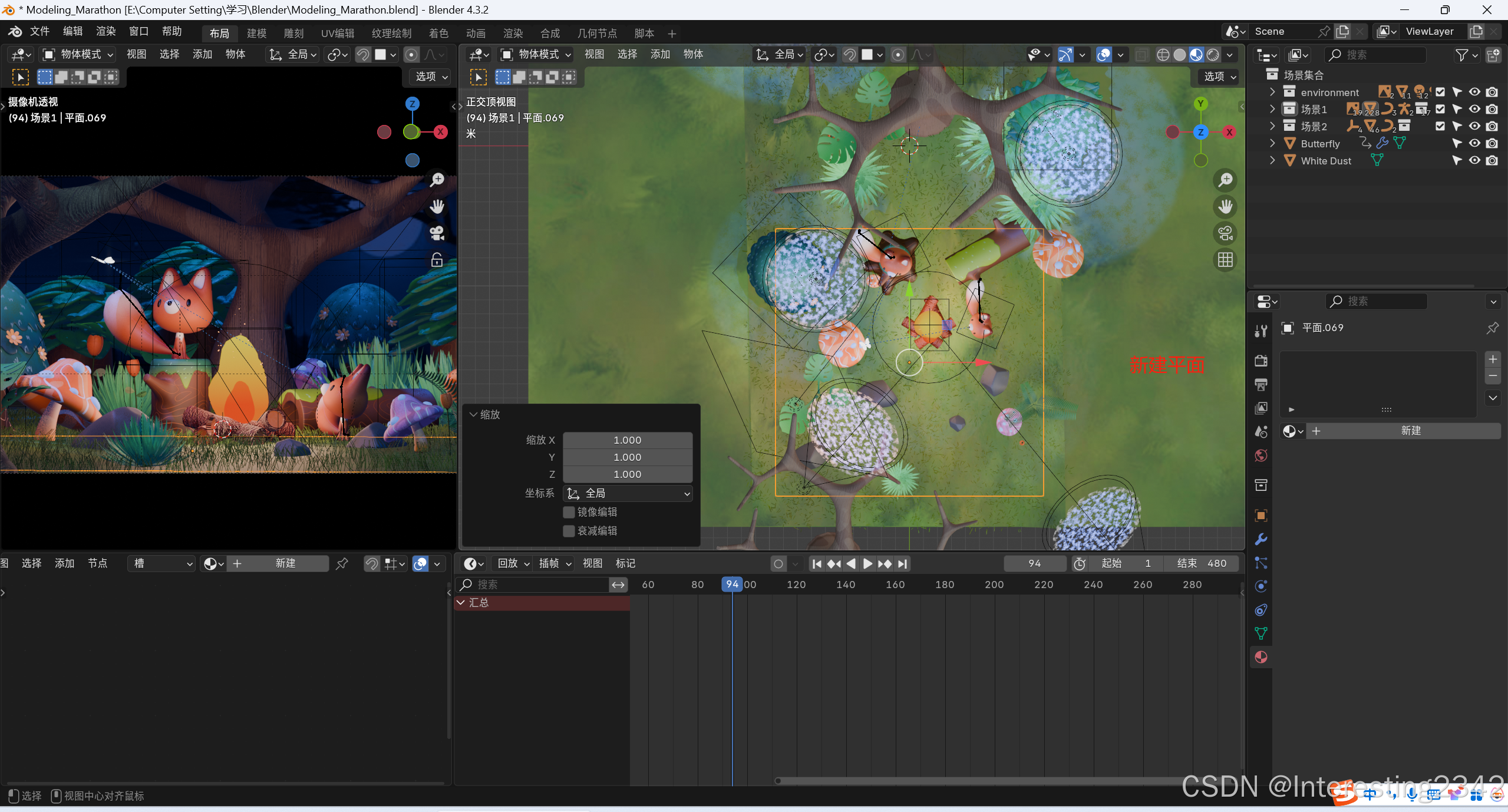Image resolution: width=1508 pixels, height=812 pixels.
Task: Click 新建 material button in properties
Action: pyautogui.click(x=1410, y=431)
